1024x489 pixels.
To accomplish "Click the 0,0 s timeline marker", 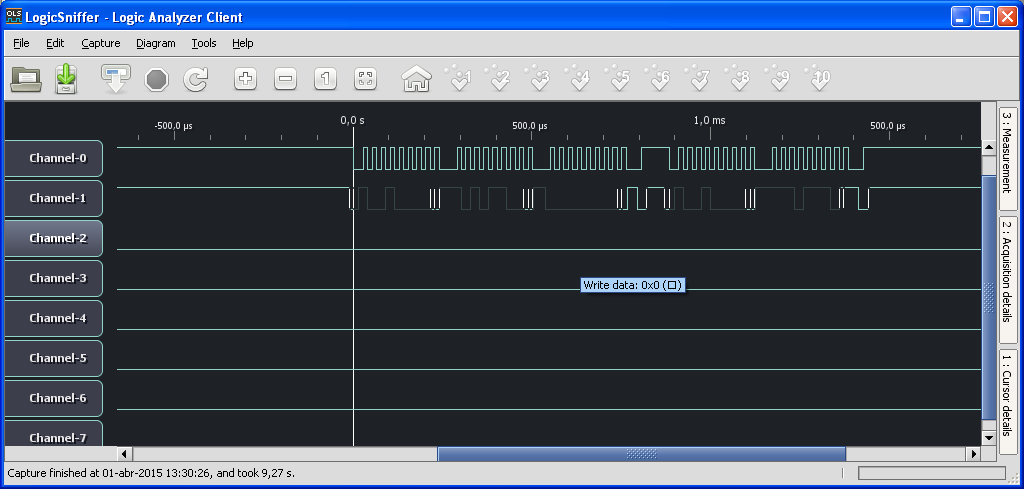I will click(353, 121).
